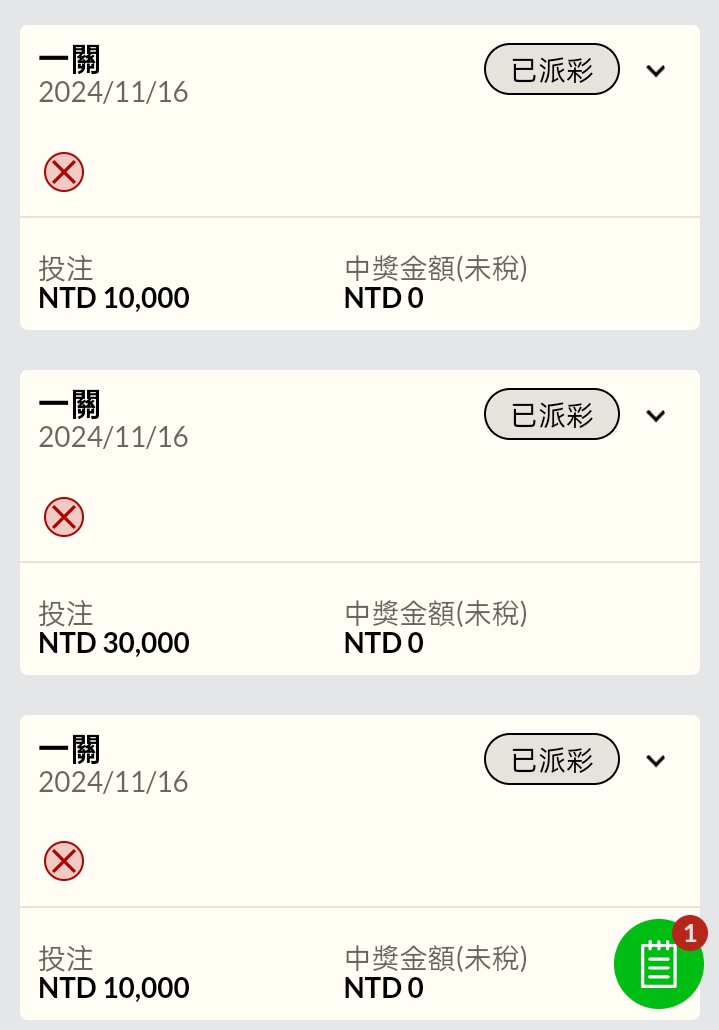Click the 已派彩 status badge on the top card

point(552,71)
